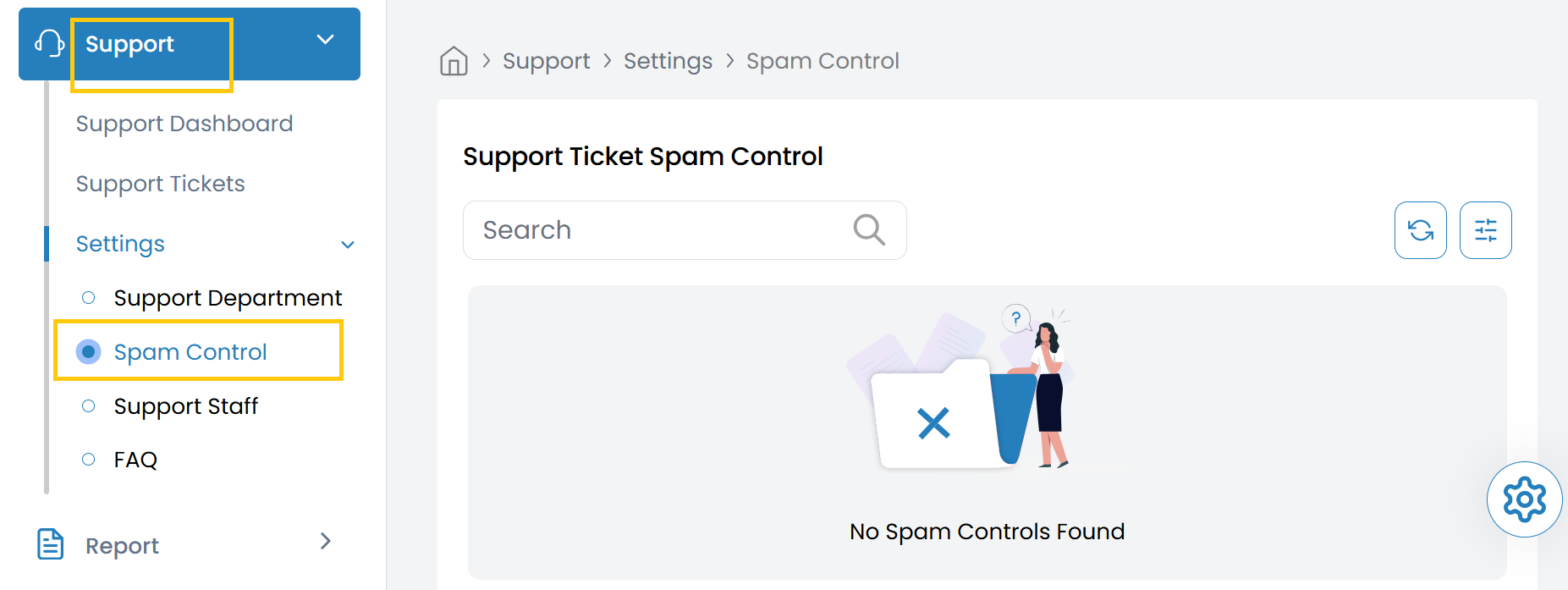Click the refresh icon above the list

[1420, 229]
